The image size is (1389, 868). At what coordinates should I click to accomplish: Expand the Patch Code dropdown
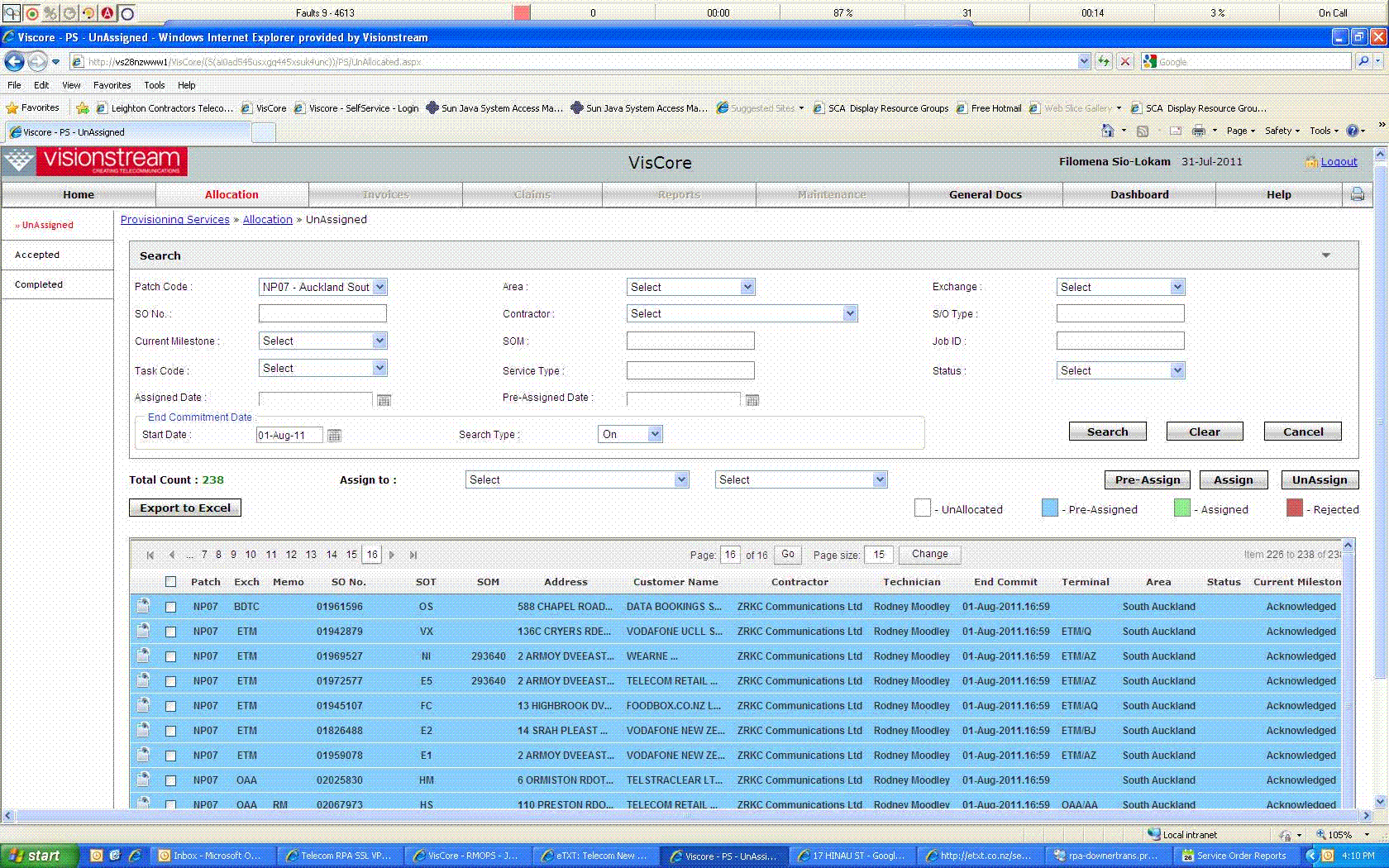point(379,287)
